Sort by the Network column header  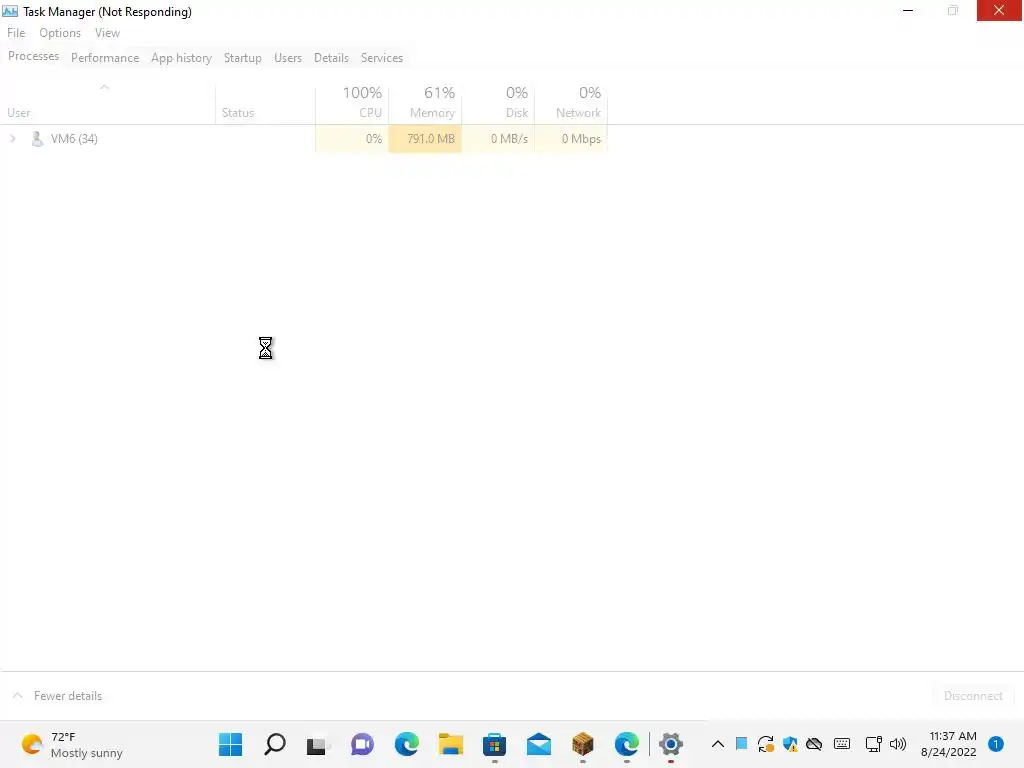pos(571,104)
